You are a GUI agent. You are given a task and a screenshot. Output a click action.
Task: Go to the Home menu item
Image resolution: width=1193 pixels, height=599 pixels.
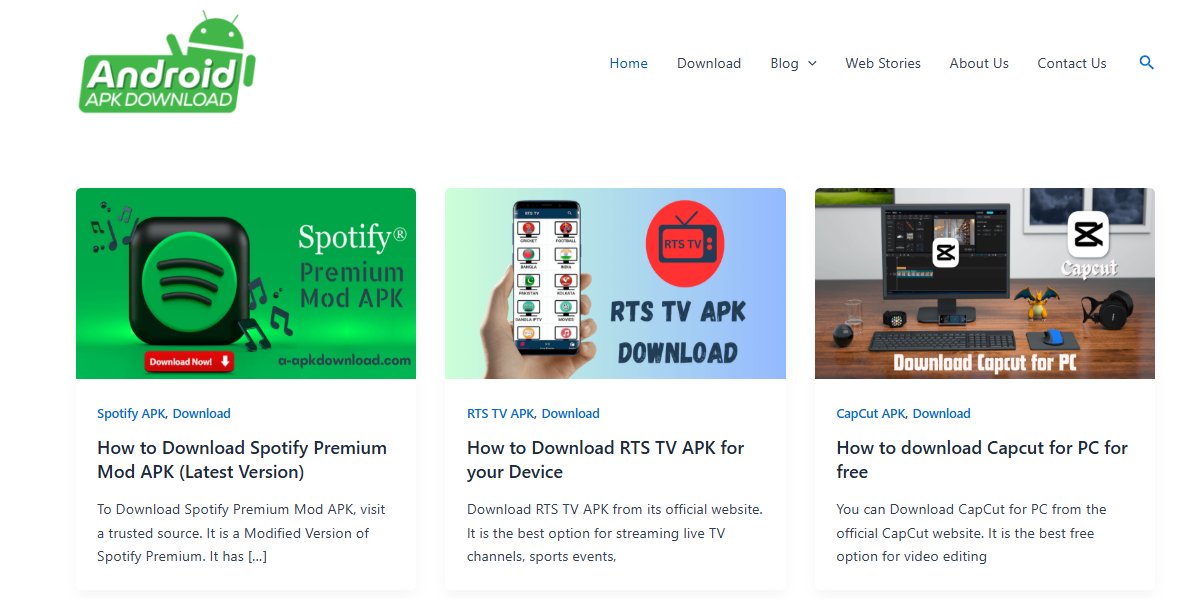coord(628,63)
